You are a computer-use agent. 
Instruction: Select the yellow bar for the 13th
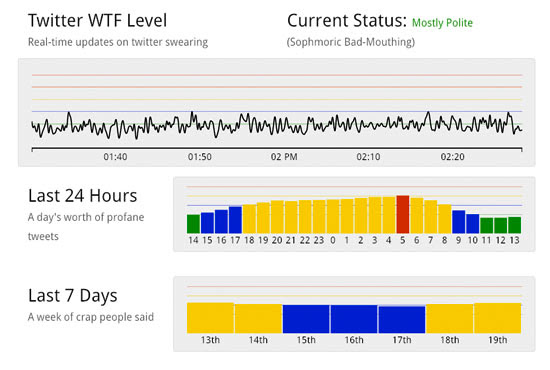(210, 318)
